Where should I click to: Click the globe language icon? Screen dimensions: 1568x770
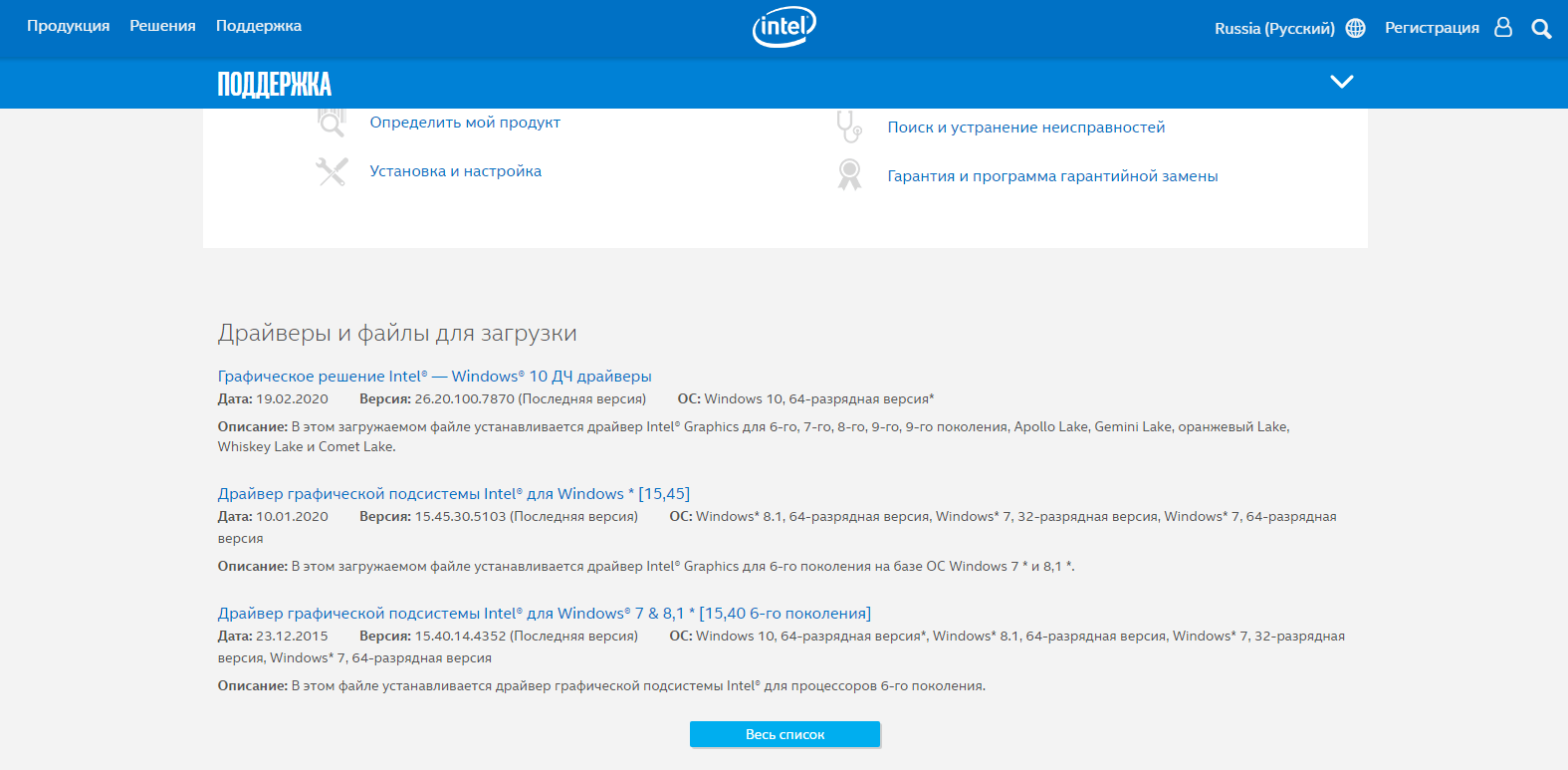pos(1356,29)
